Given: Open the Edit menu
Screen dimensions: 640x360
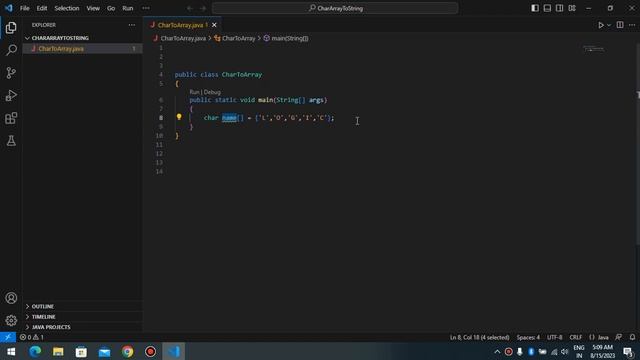Looking at the screenshot, I should (x=42, y=8).
